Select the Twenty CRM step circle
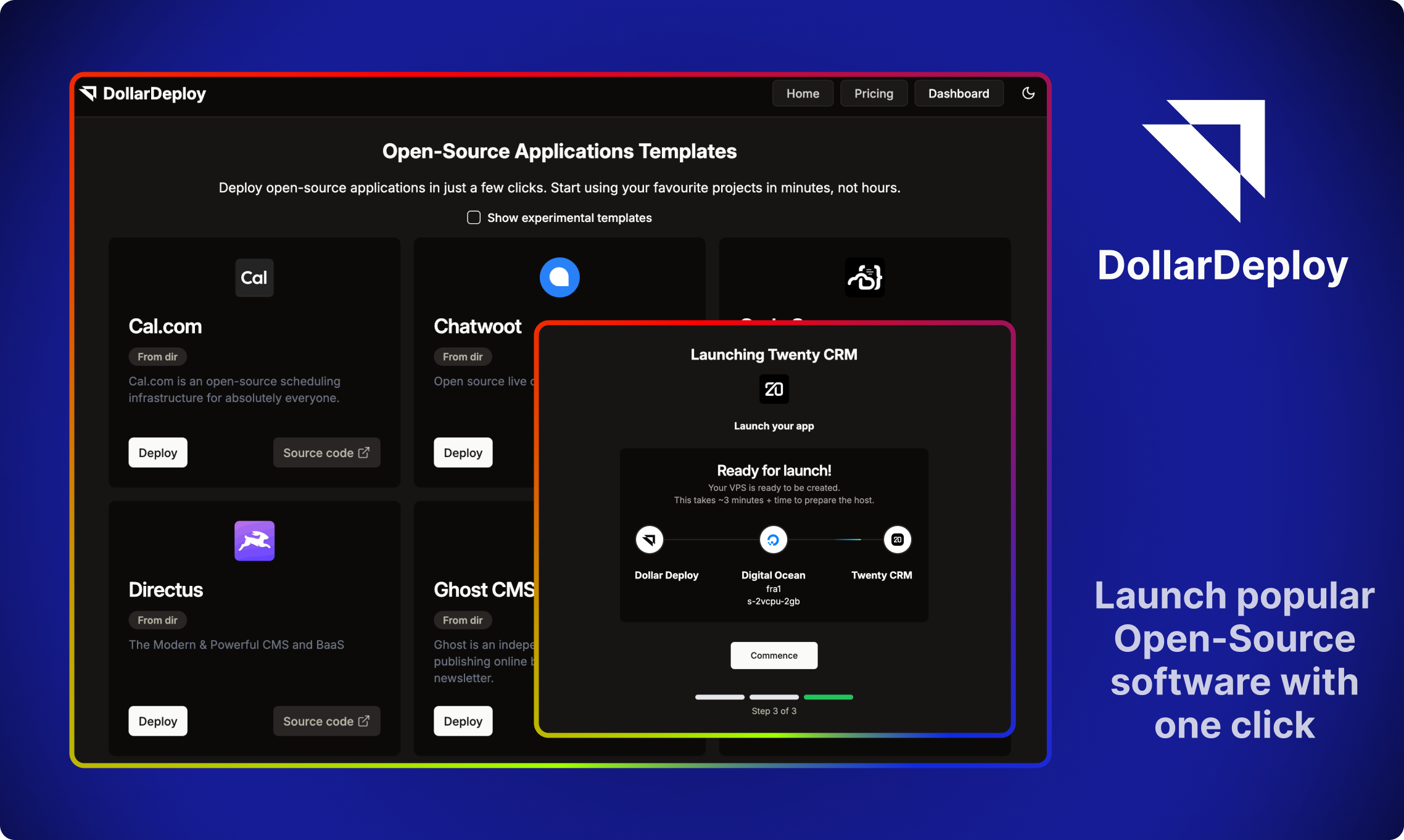The image size is (1404, 840). (898, 540)
